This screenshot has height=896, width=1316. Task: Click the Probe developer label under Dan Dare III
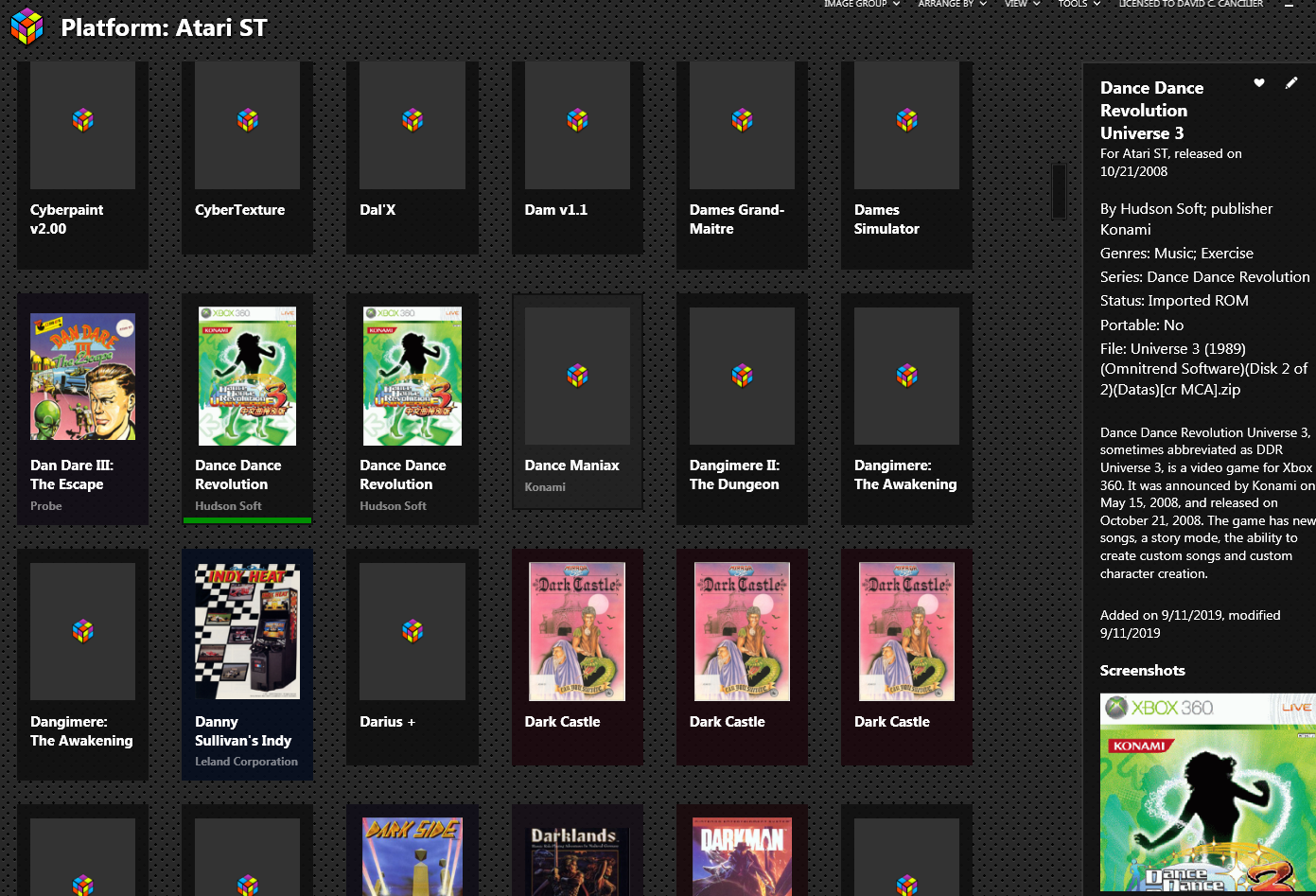(46, 506)
